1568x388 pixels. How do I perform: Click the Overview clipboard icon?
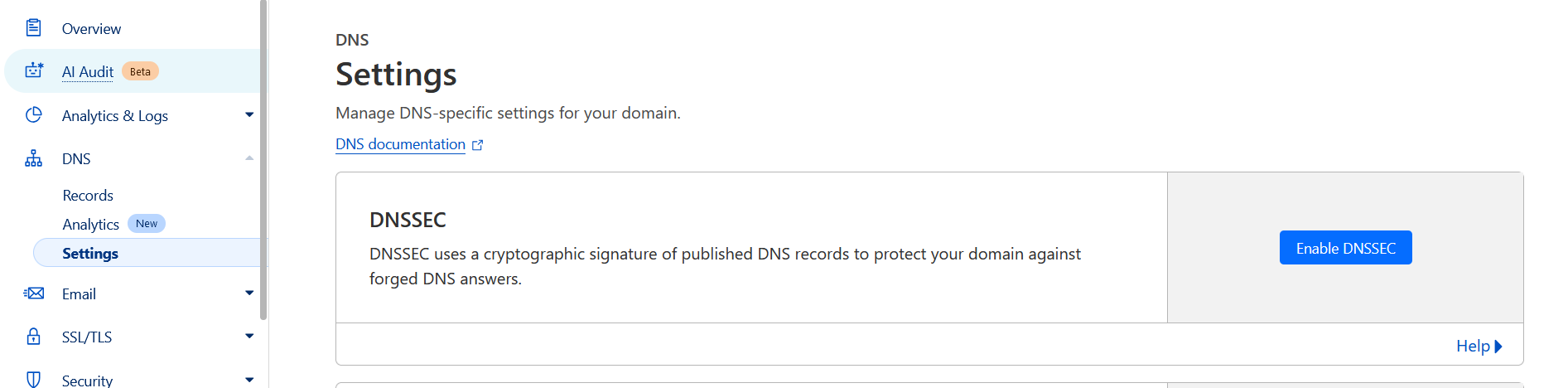pos(33,28)
